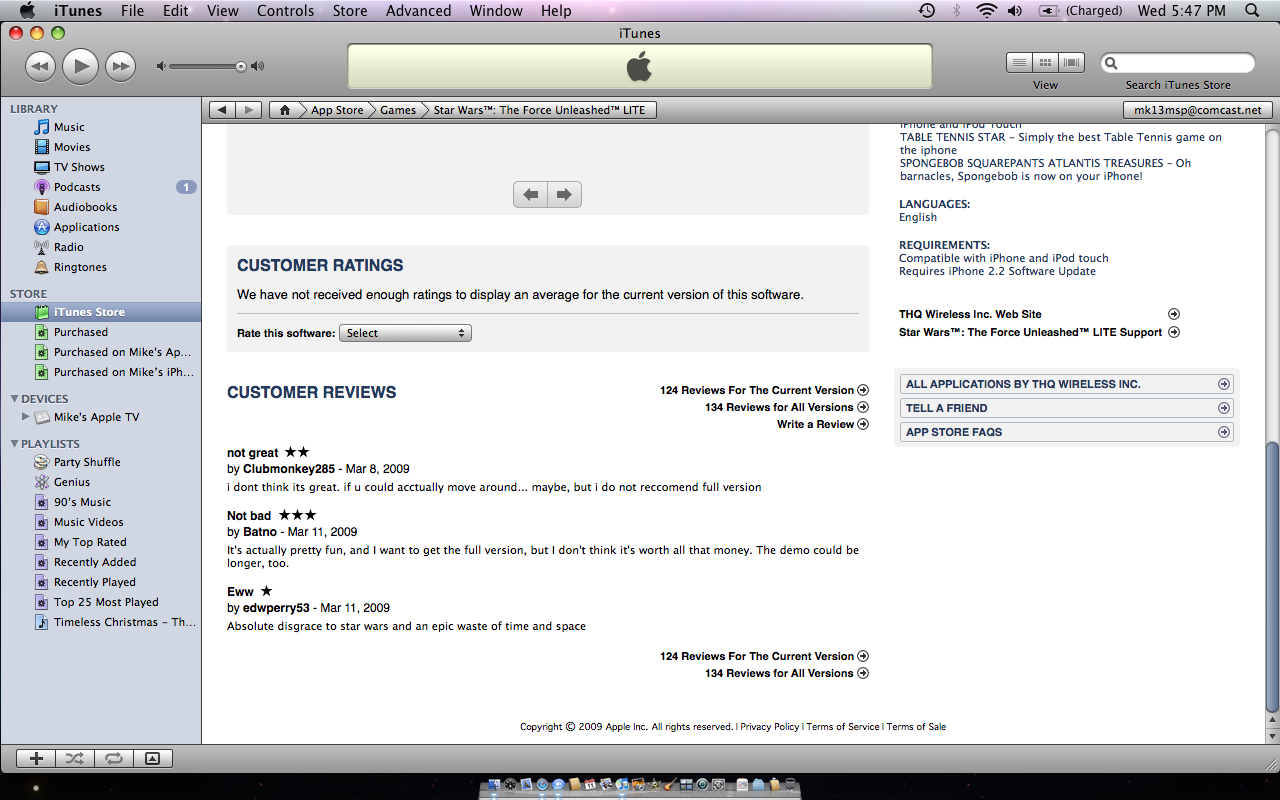1280x800 pixels.
Task: Open the Advanced menu
Action: [418, 11]
